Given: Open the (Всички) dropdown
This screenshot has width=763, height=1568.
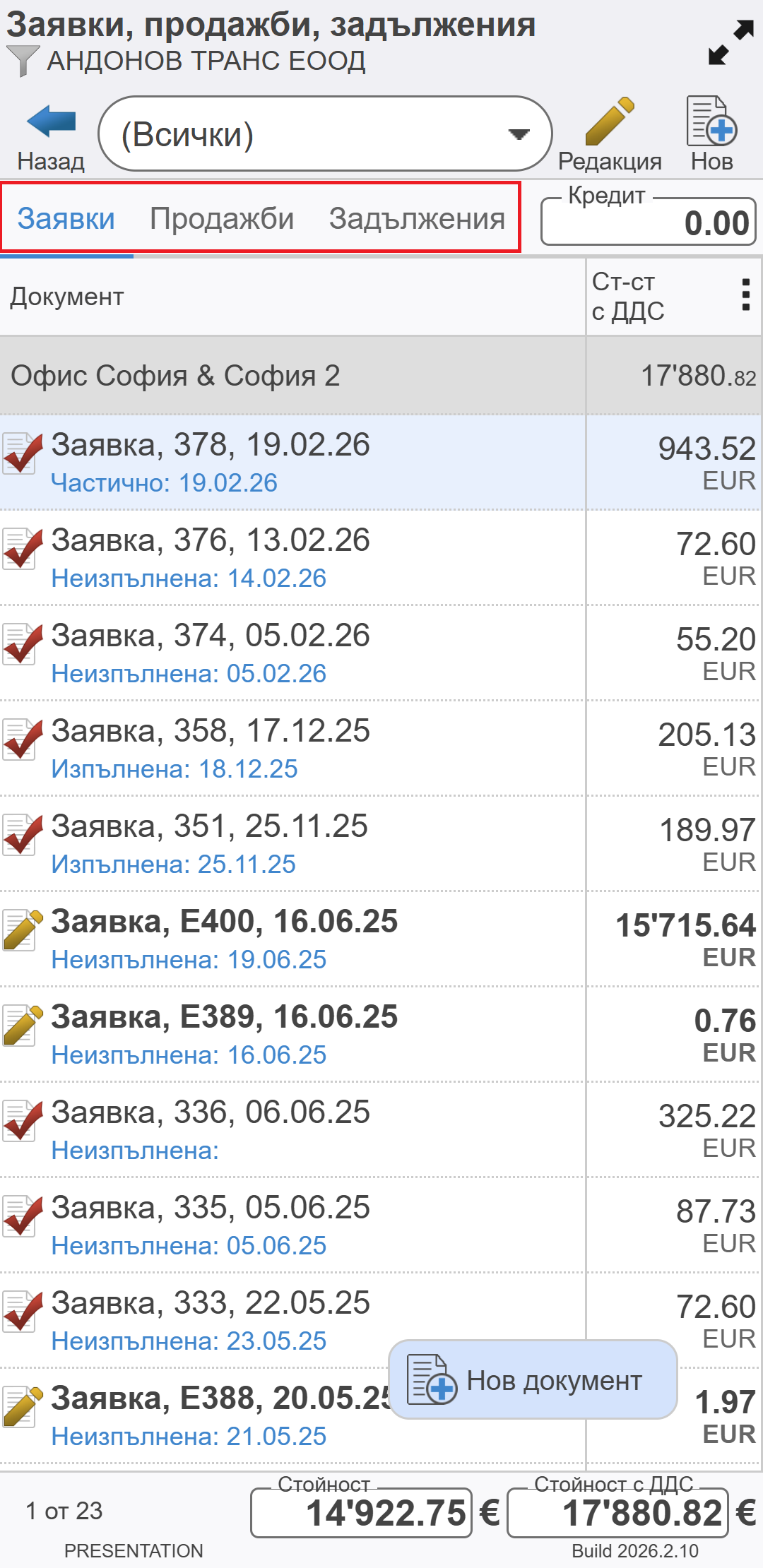Looking at the screenshot, I should [325, 134].
